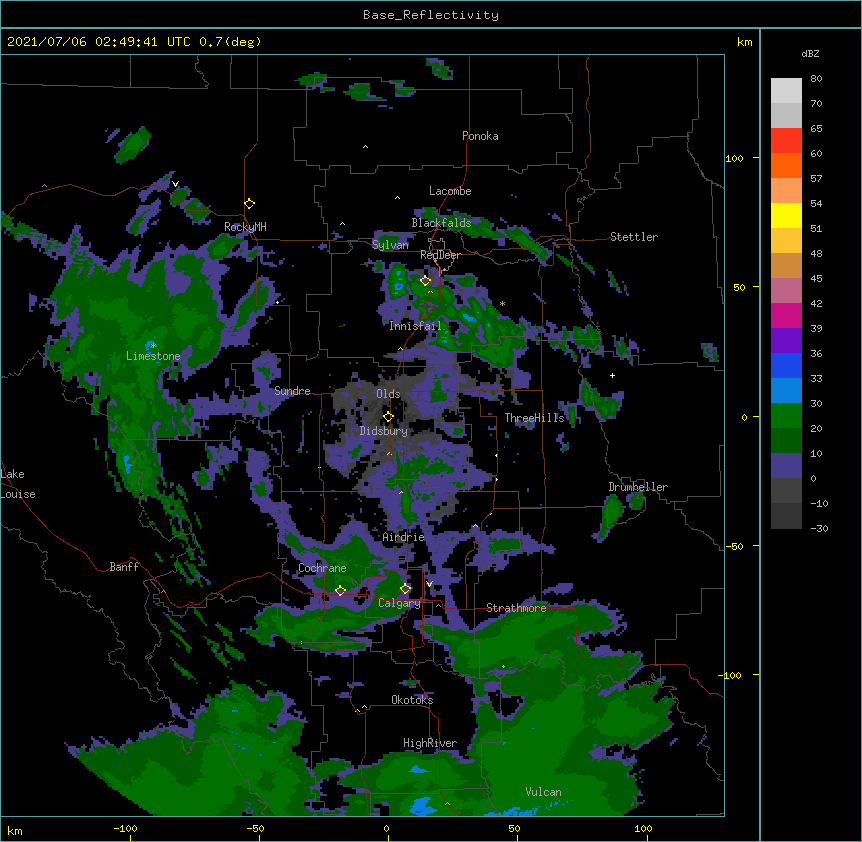Click the white asterisk above the Limestone label
Image resolution: width=862 pixels, height=842 pixels.
tap(153, 346)
